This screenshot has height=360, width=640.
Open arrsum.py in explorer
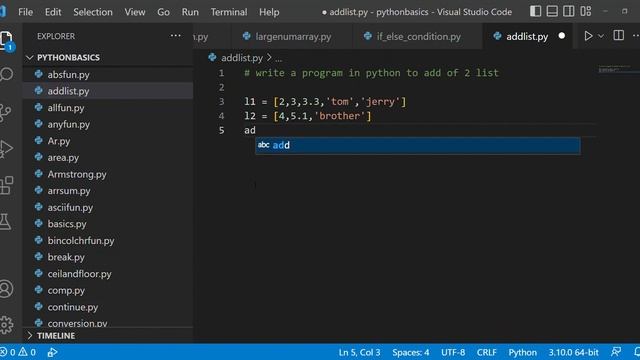(108, 191)
